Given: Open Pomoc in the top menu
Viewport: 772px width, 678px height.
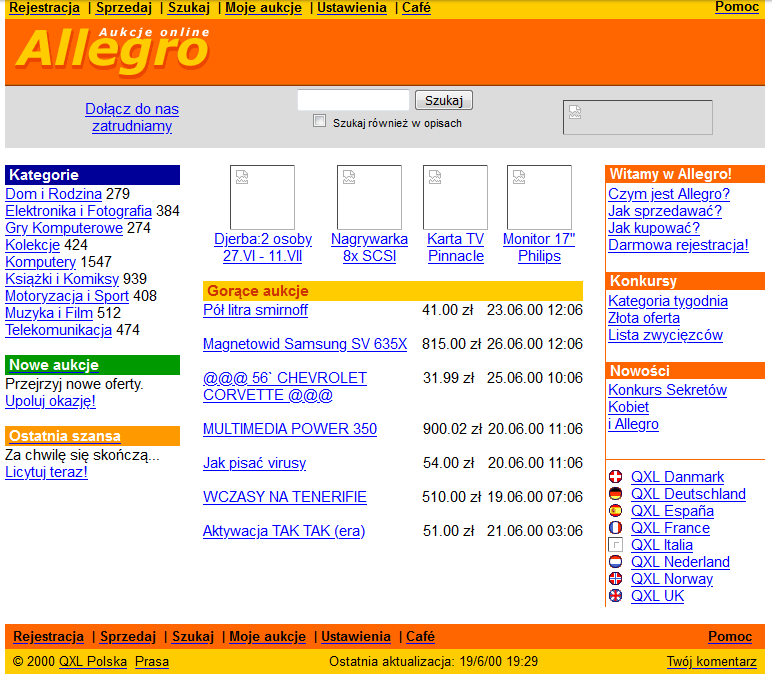Looking at the screenshot, I should (x=737, y=7).
